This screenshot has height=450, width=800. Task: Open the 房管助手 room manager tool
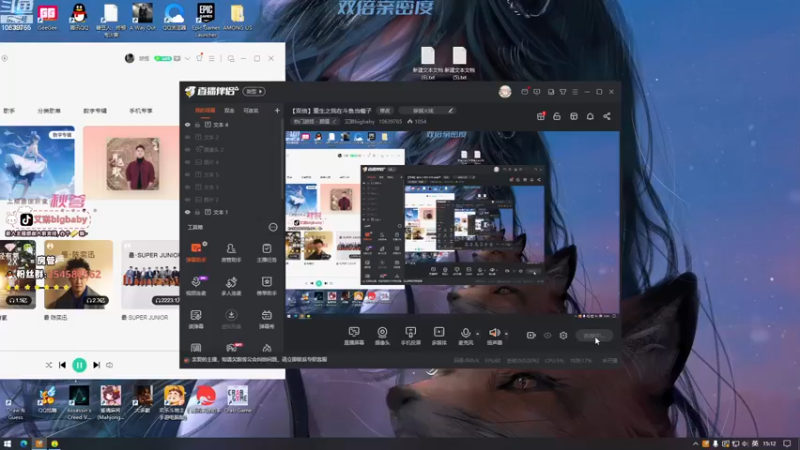pyautogui.click(x=231, y=252)
